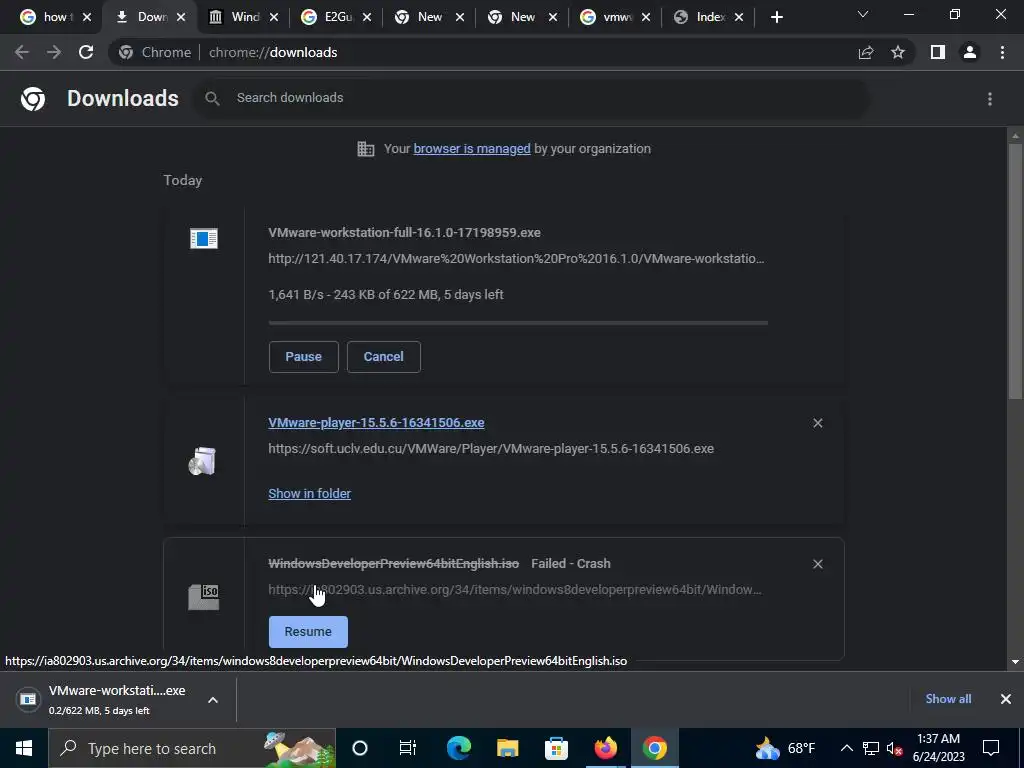
Task: Open the notification center icon
Action: pos(991,748)
